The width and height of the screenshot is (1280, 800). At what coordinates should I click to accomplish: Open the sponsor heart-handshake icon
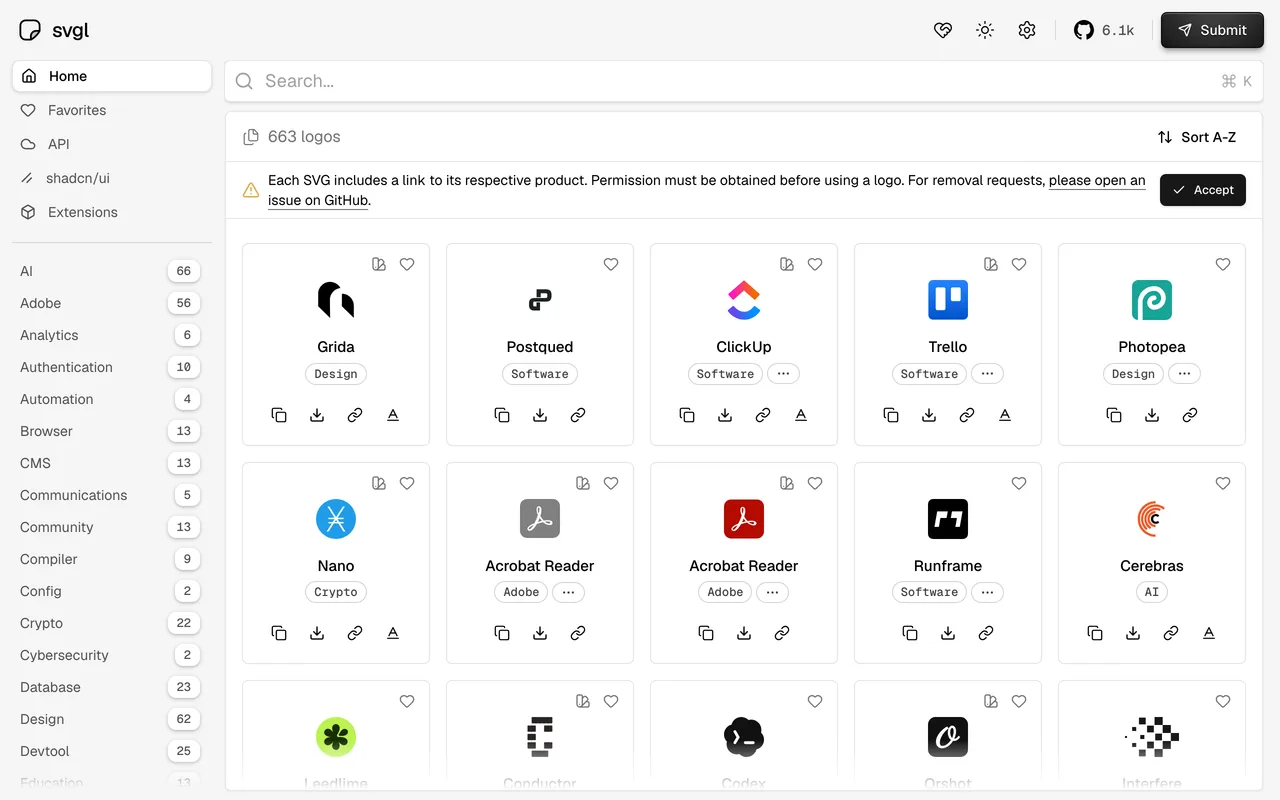tap(943, 30)
